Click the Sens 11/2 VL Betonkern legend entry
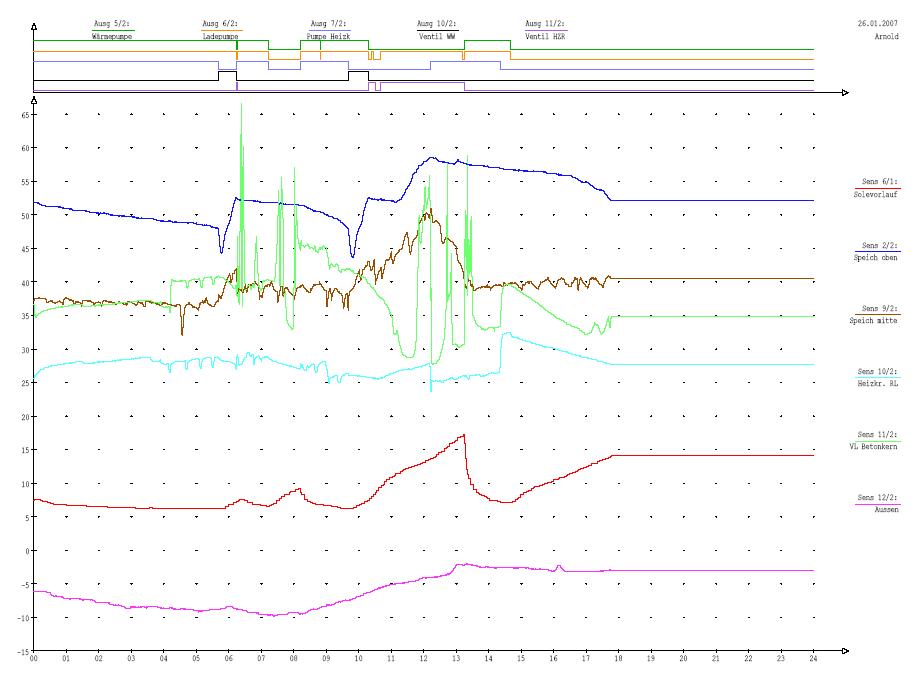 coord(876,440)
